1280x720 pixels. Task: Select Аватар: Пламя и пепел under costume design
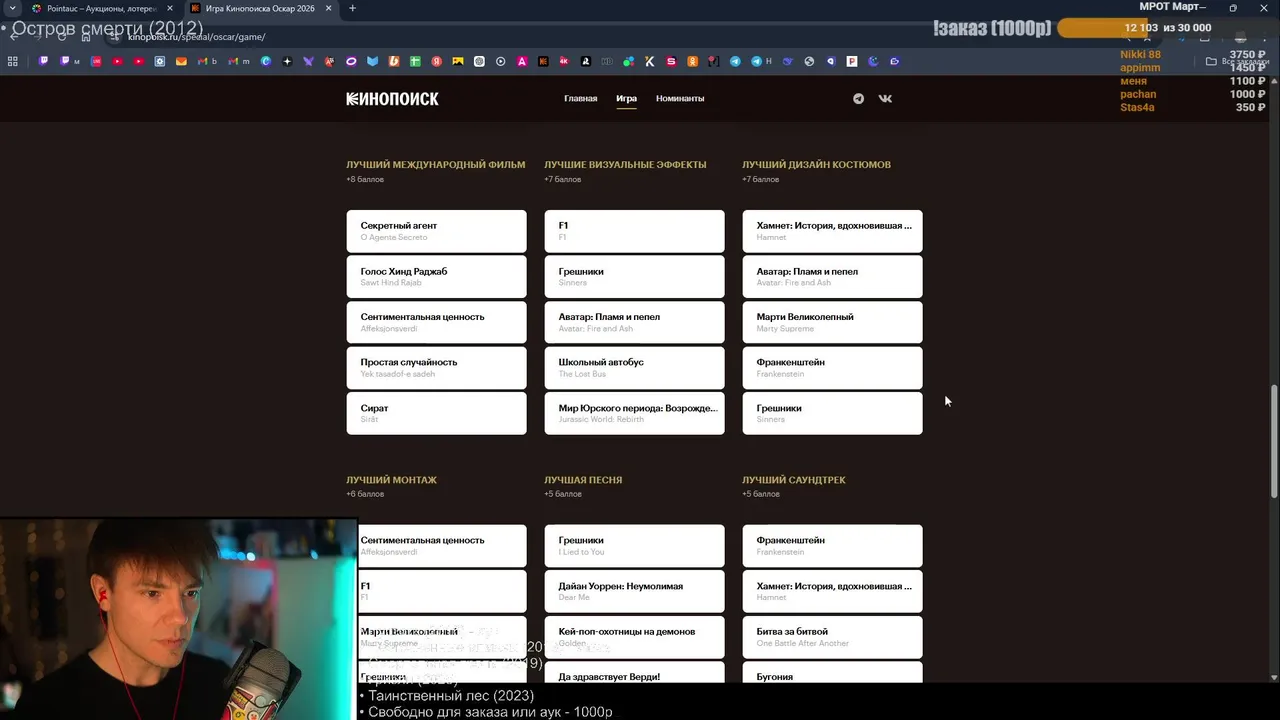(x=832, y=276)
